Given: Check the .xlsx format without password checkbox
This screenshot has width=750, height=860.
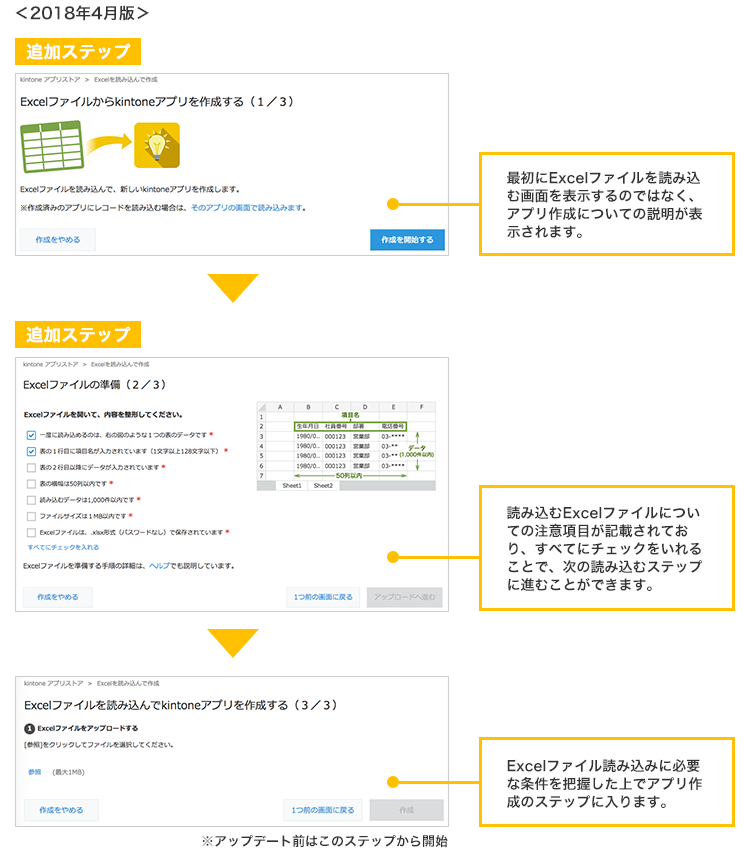Looking at the screenshot, I should [x=31, y=532].
